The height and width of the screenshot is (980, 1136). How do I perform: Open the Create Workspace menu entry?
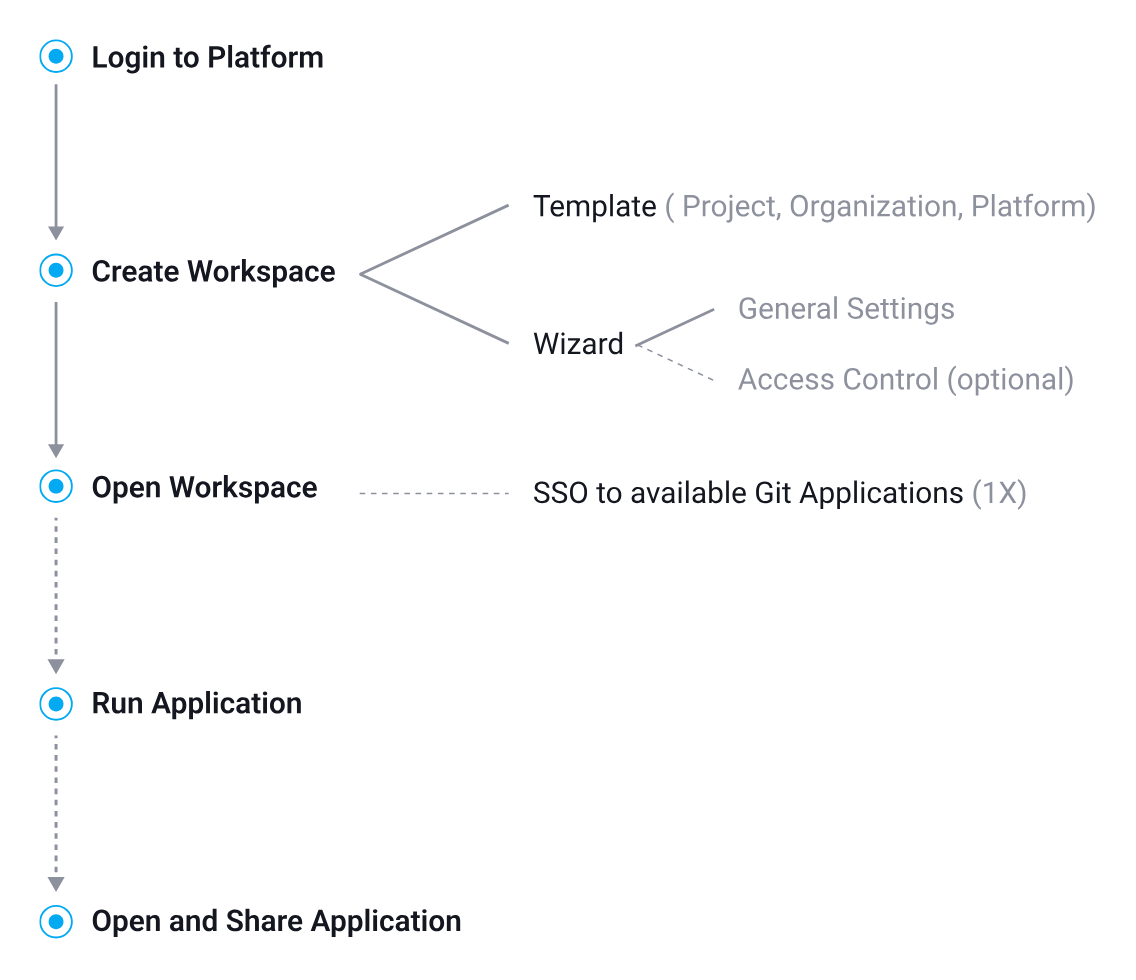(213, 270)
